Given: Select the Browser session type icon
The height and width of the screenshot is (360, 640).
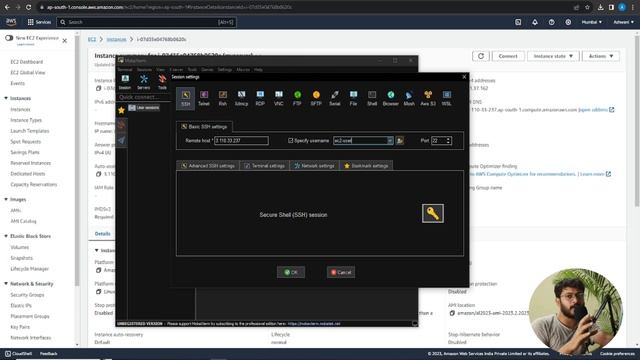Looking at the screenshot, I should (x=391, y=98).
